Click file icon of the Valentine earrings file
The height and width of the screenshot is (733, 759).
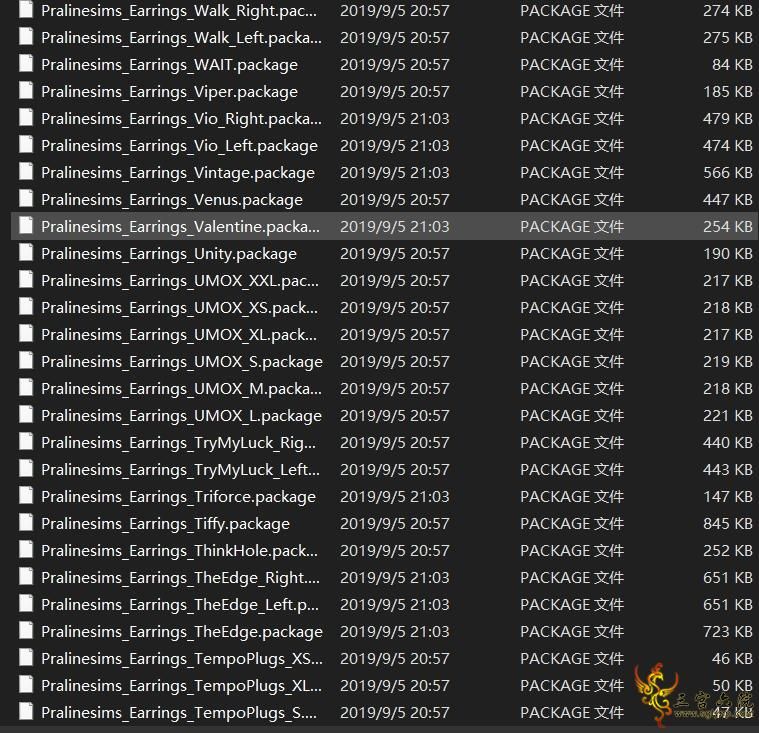click(x=26, y=226)
